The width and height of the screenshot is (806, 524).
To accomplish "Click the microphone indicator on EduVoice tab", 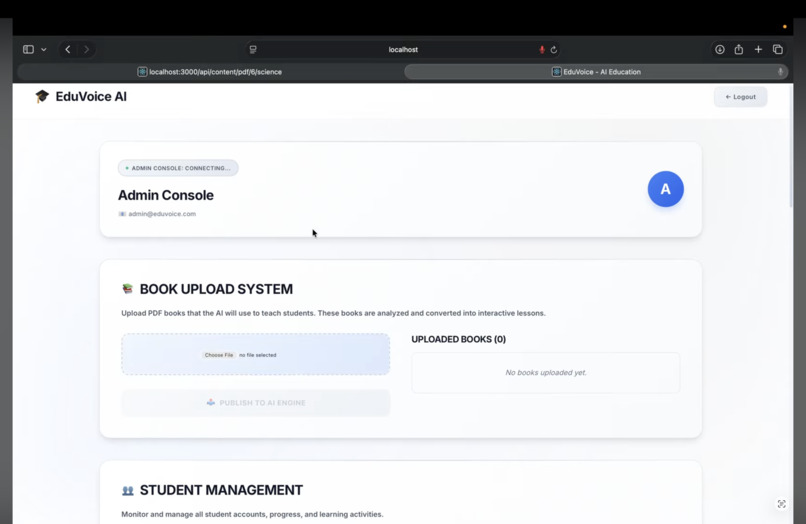I will 780,72.
